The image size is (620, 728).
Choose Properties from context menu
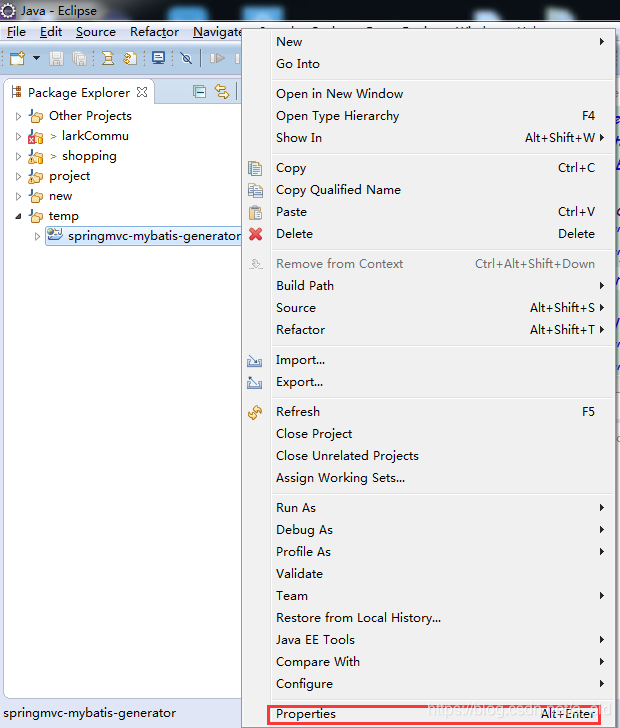(434, 714)
